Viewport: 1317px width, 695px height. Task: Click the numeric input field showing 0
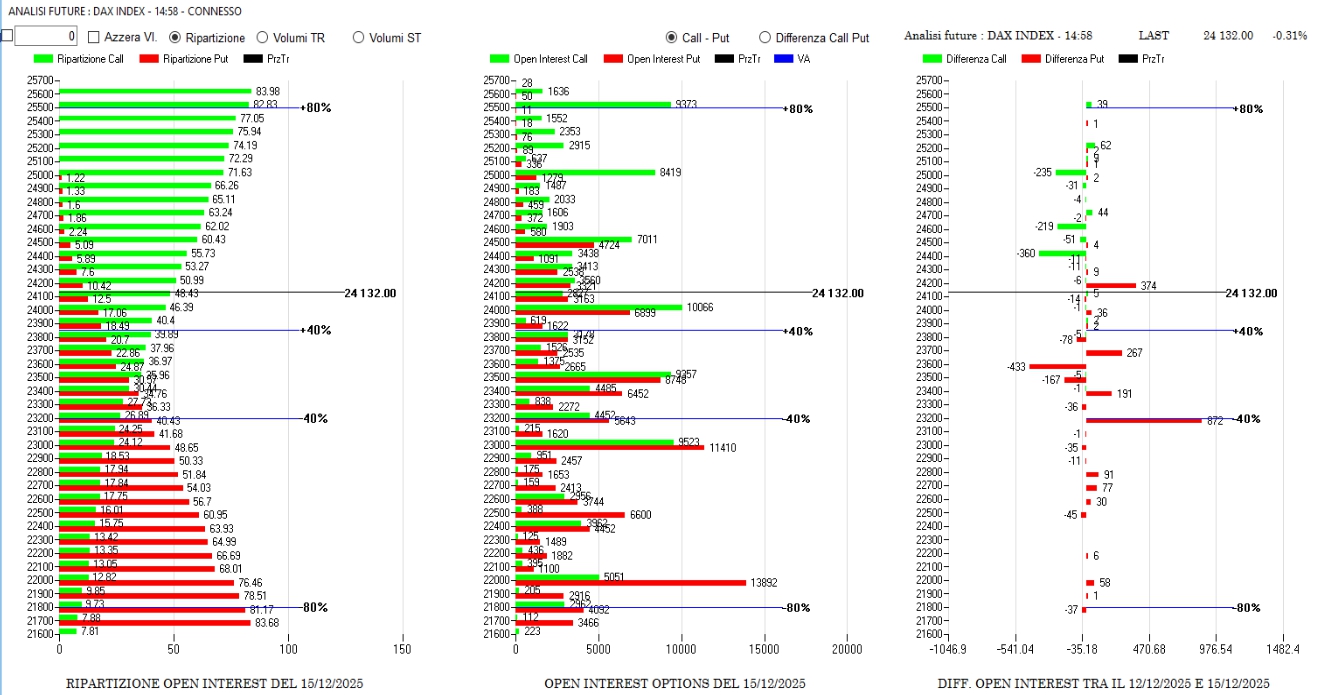coord(46,36)
